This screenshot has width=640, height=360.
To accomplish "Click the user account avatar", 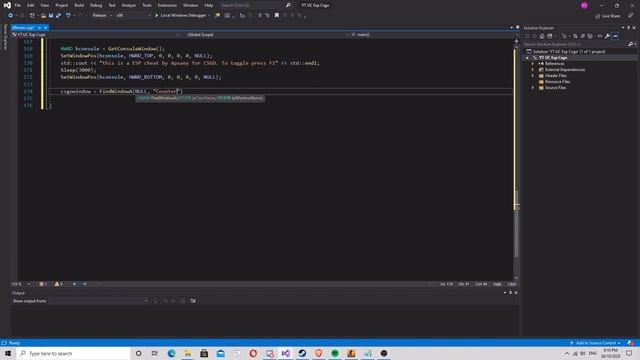I will (x=584, y=5).
